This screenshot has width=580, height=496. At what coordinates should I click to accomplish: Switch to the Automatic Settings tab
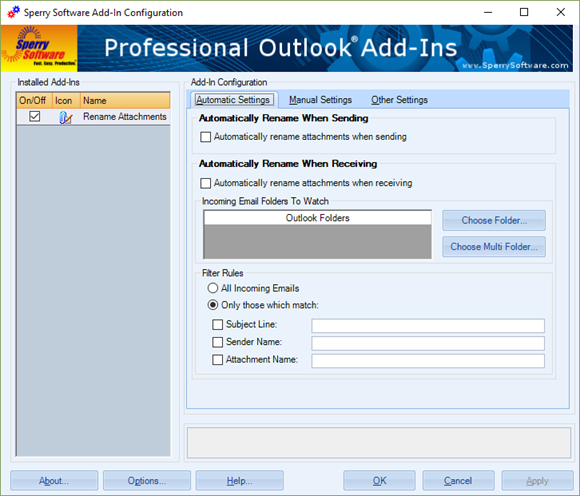click(234, 100)
